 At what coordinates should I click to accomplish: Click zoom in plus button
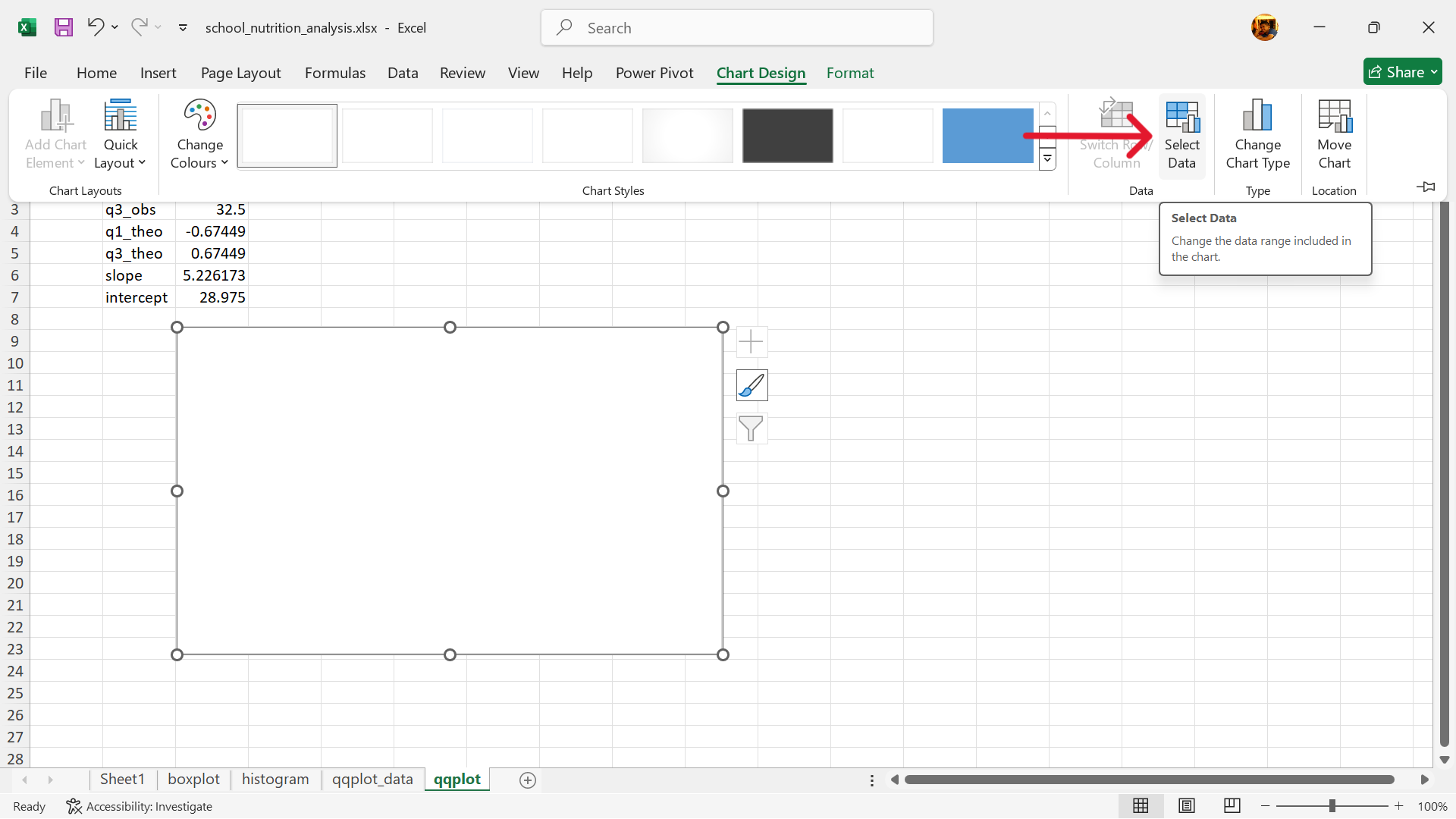(1399, 806)
